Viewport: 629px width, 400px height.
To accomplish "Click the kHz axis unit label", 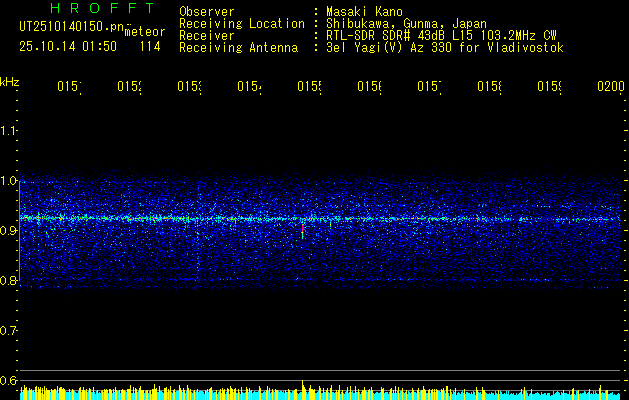I will click(x=10, y=82).
